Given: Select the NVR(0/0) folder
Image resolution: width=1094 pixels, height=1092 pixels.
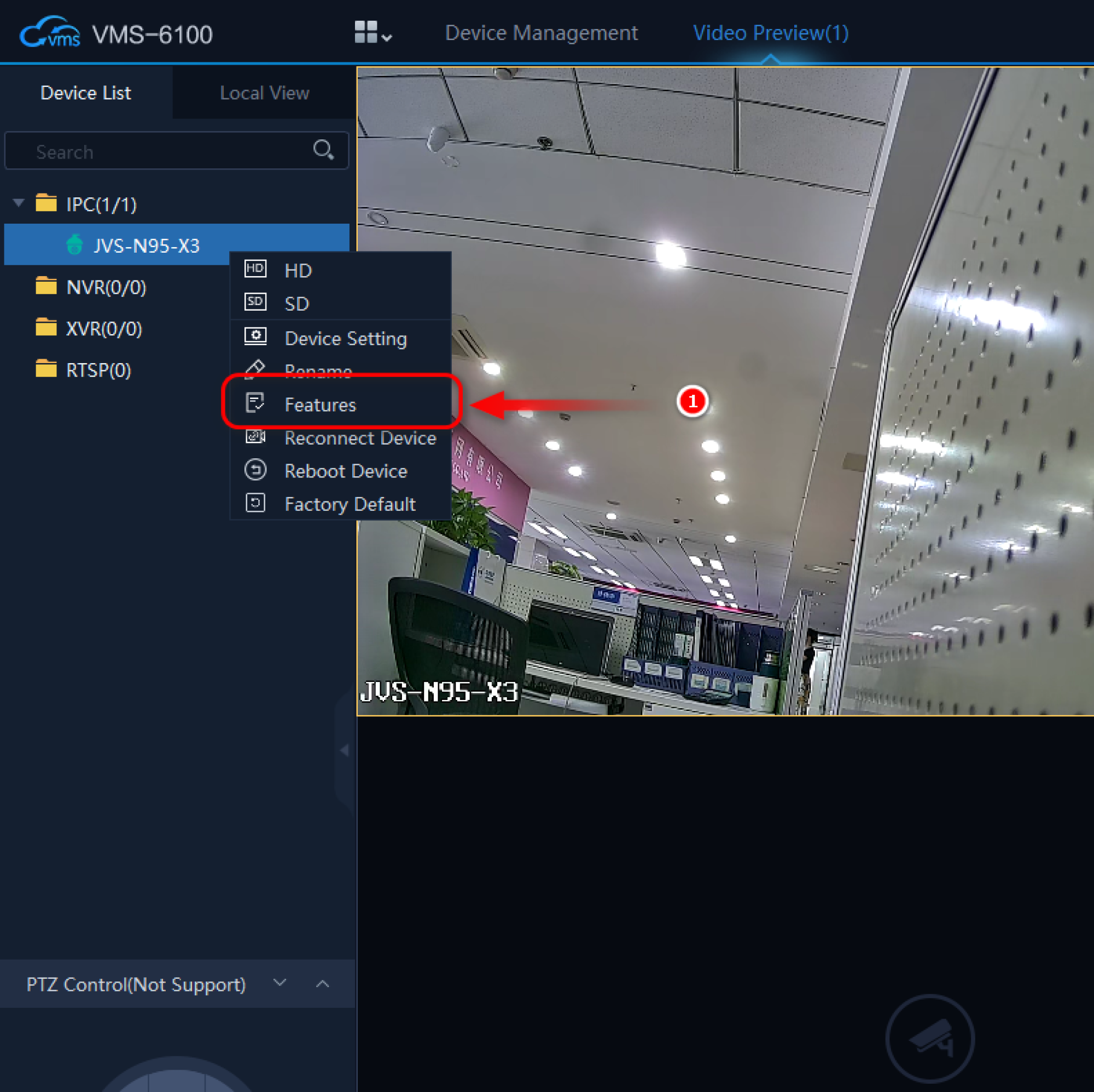Looking at the screenshot, I should point(106,287).
